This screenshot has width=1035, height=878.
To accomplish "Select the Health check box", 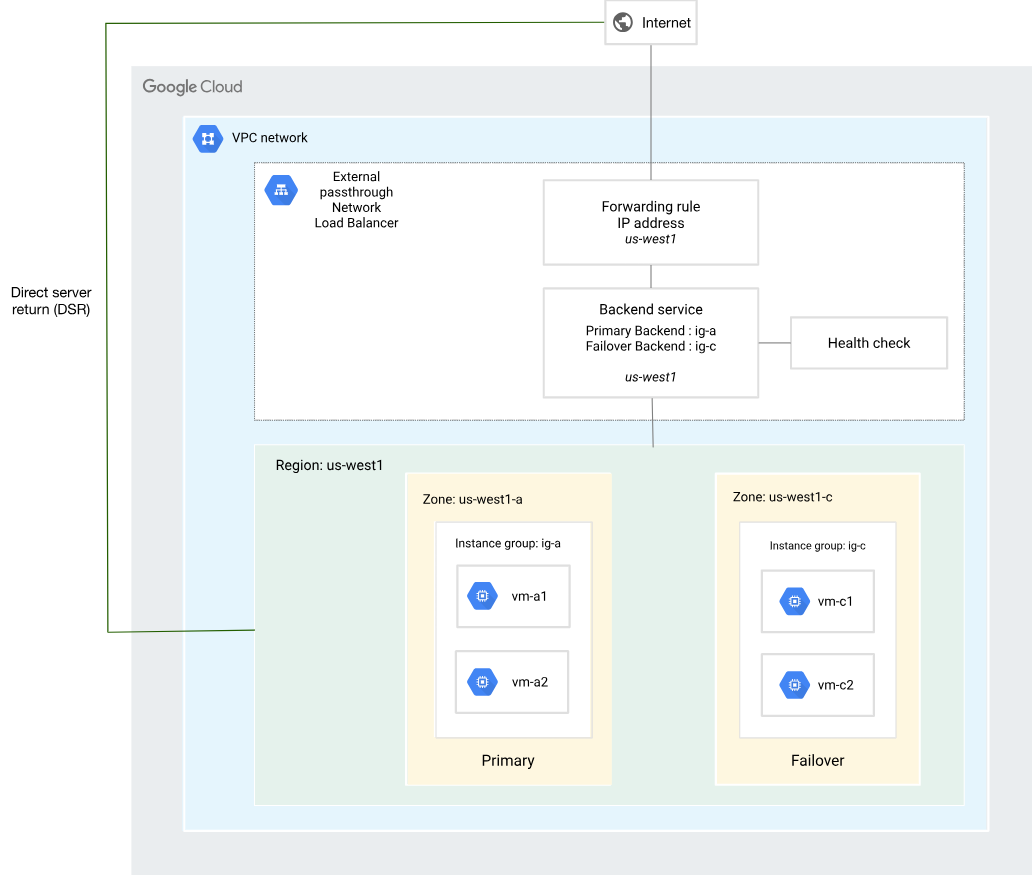I will tap(868, 343).
